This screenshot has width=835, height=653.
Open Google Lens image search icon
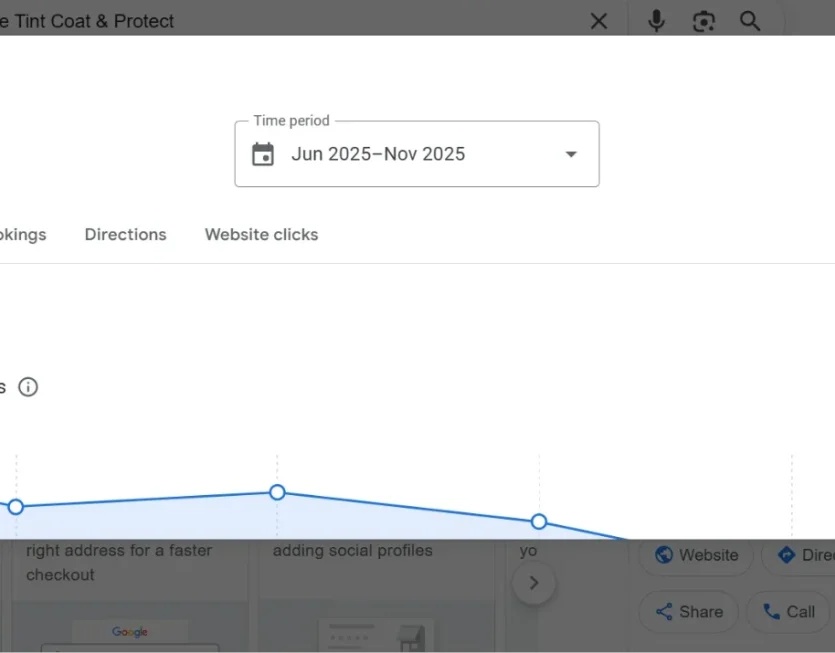(x=703, y=21)
